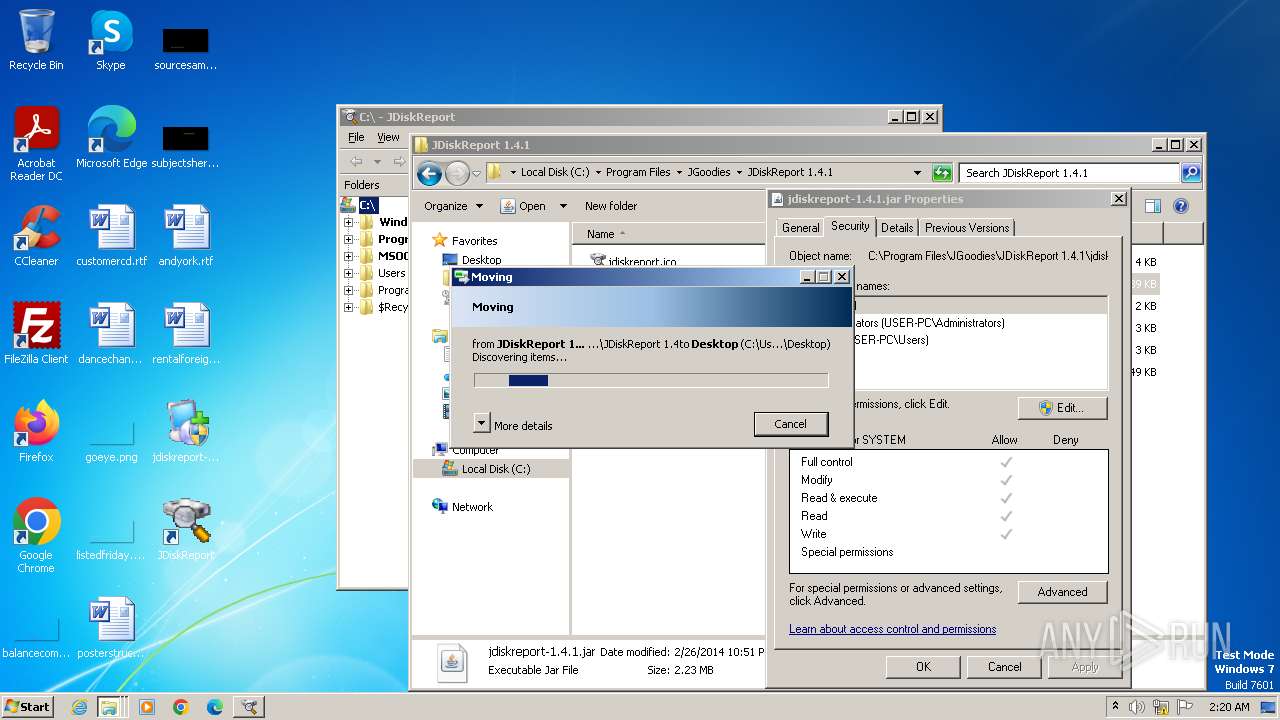Select the rentalforeig document on the desktop

186,334
